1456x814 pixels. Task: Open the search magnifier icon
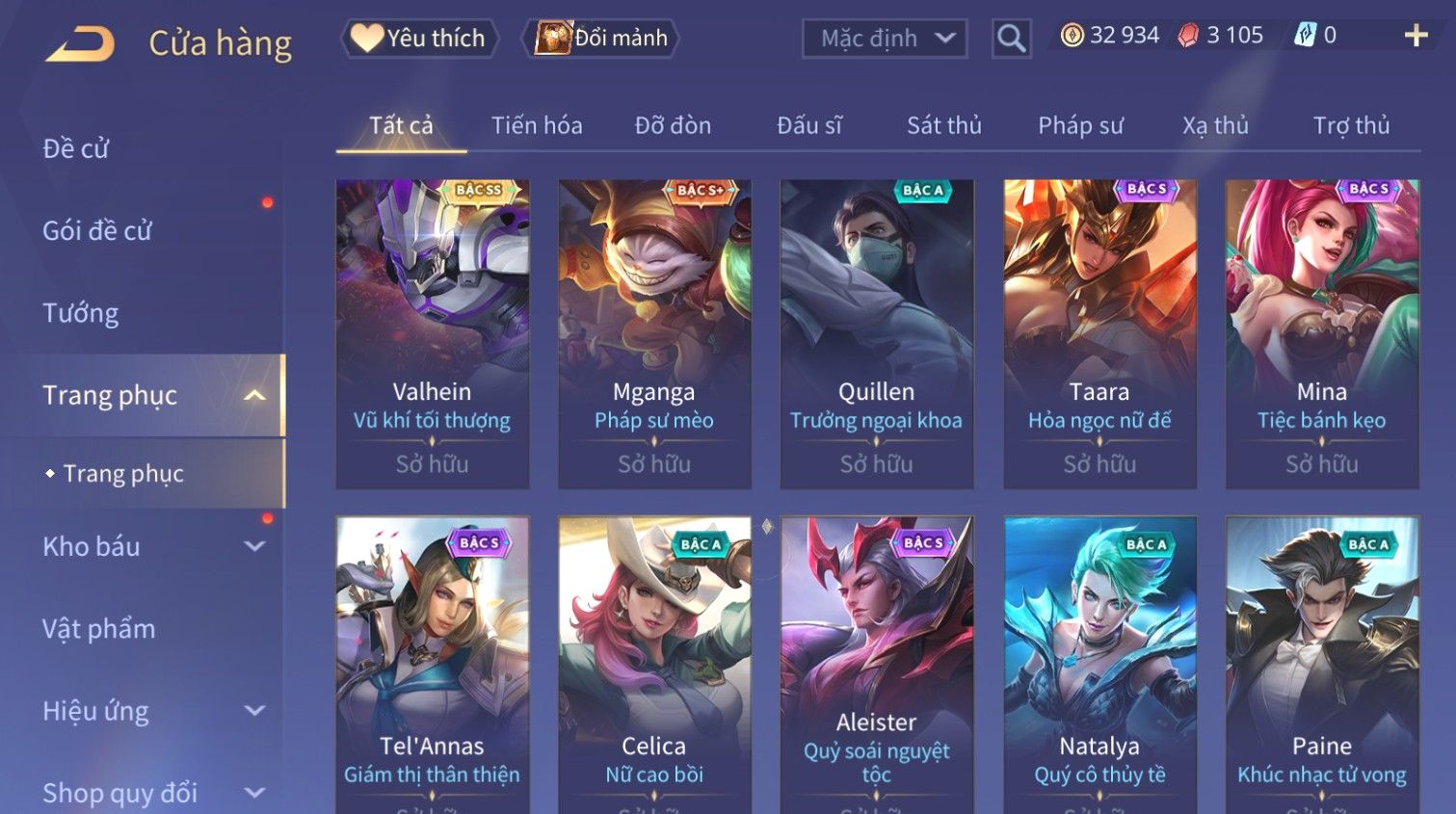(1011, 39)
